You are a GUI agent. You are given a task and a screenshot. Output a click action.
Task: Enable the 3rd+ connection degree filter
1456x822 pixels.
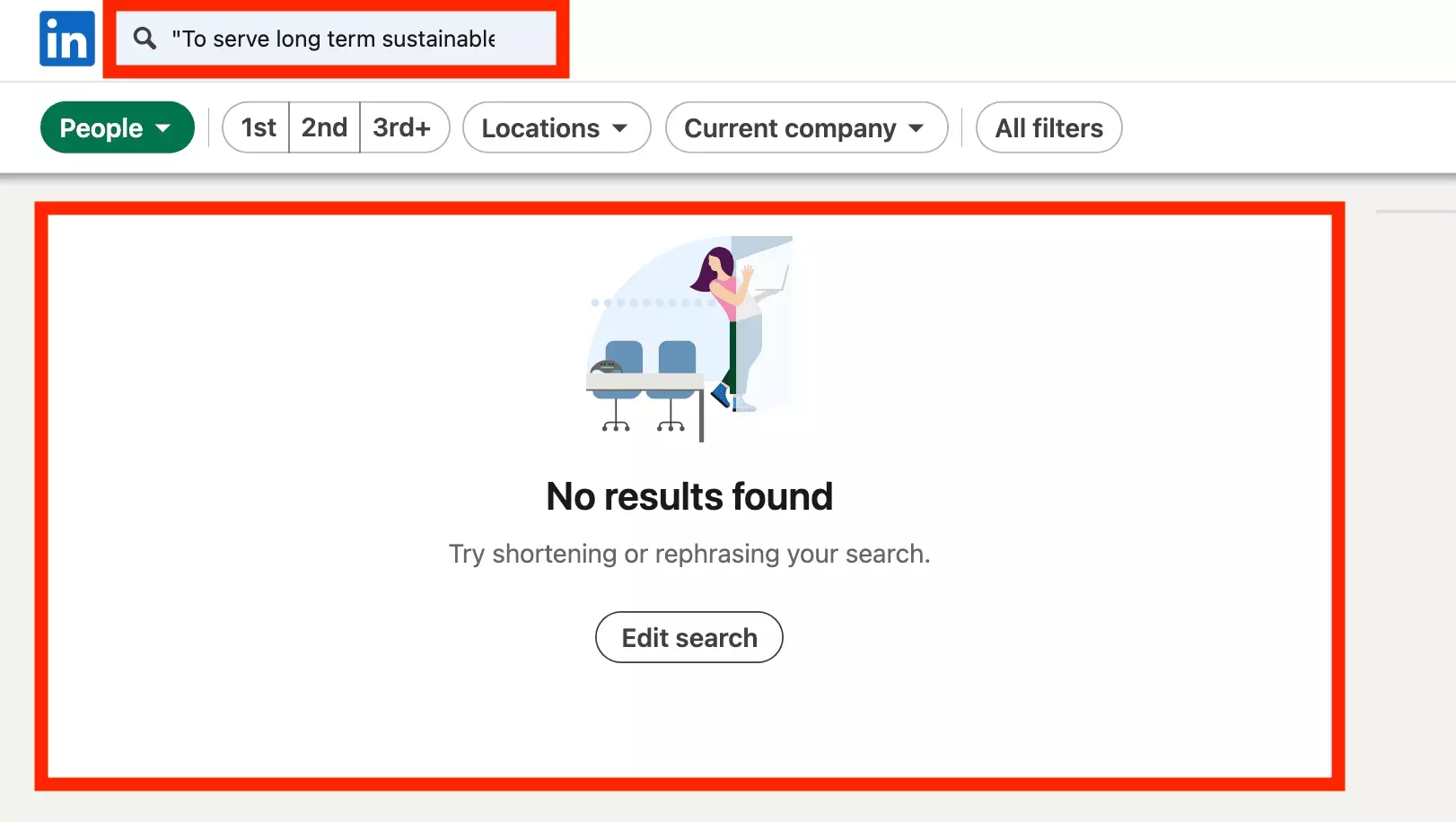click(x=404, y=127)
